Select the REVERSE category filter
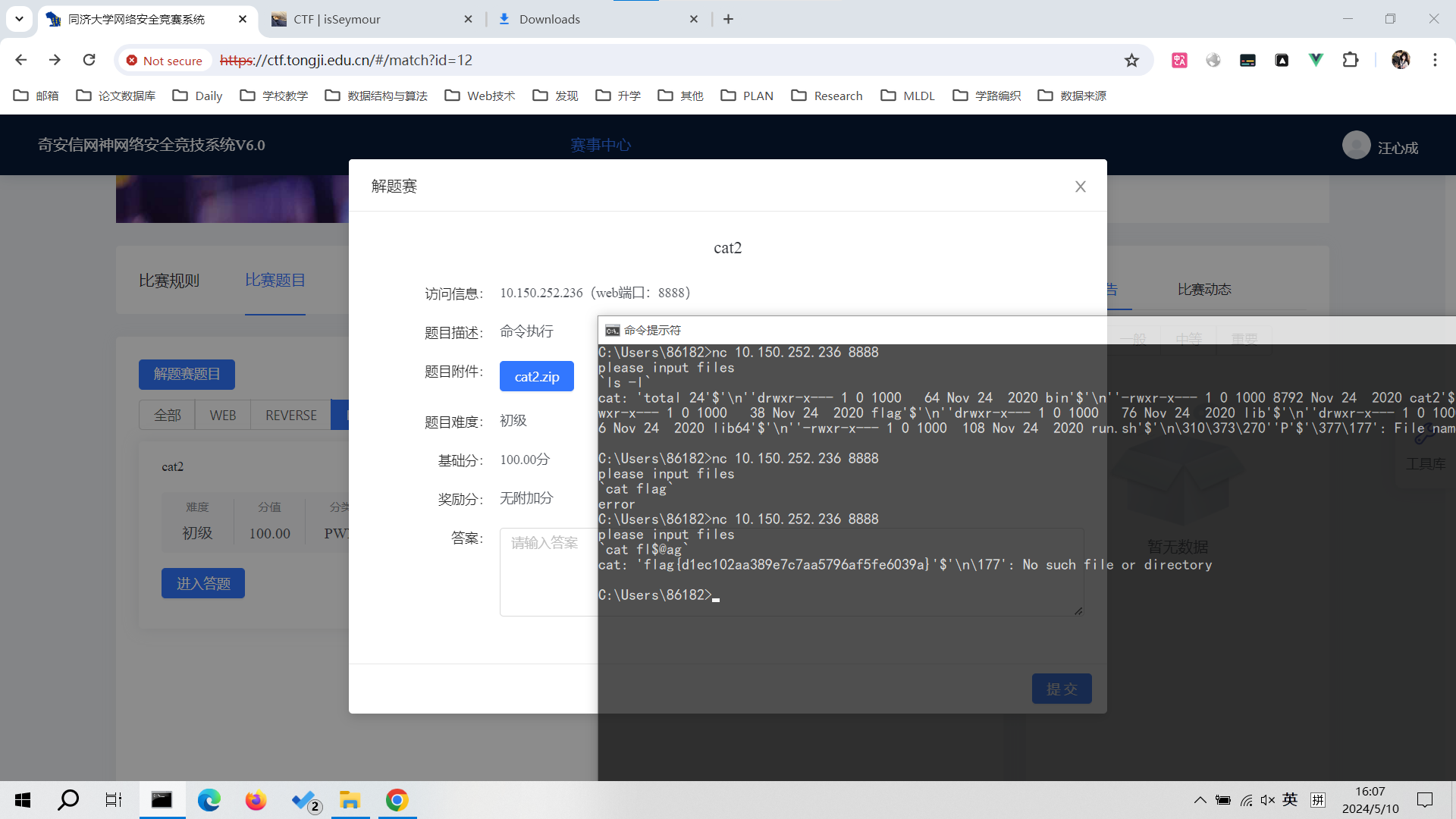Screen dimensions: 1456x819 291,415
